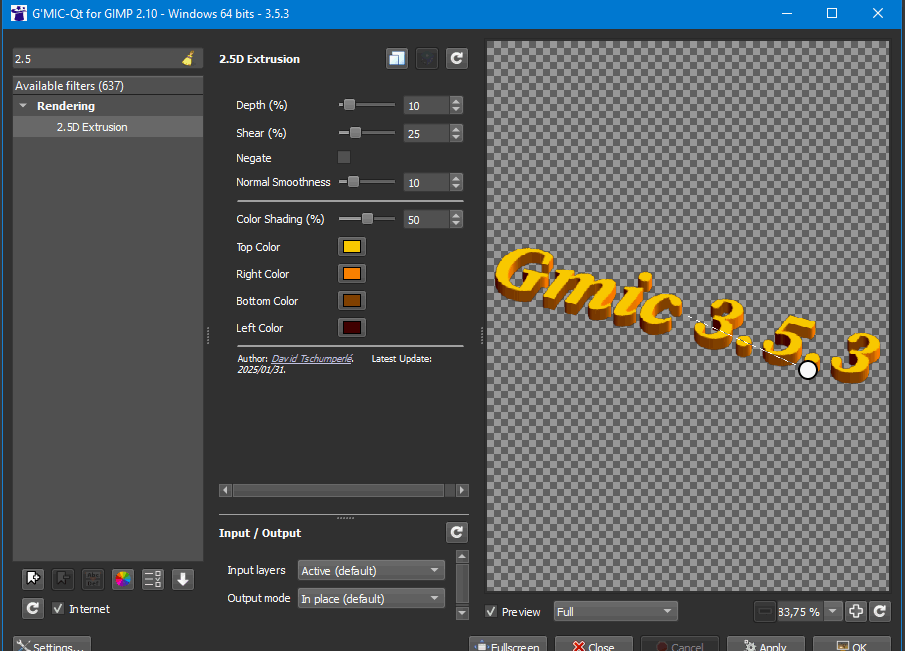Click the filter search field
Screen dimensions: 905x651
point(97,58)
